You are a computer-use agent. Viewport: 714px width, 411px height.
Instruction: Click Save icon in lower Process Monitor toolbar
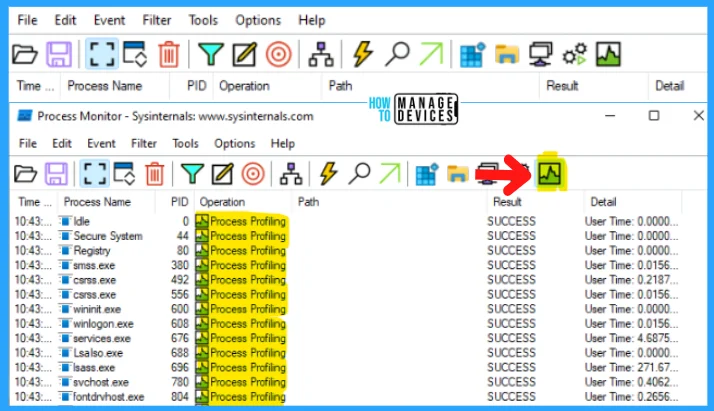click(56, 174)
